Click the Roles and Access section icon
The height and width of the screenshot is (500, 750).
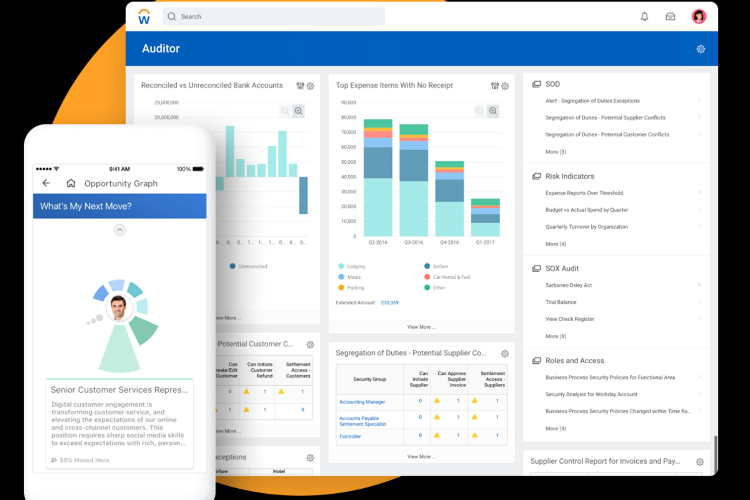[x=537, y=361]
